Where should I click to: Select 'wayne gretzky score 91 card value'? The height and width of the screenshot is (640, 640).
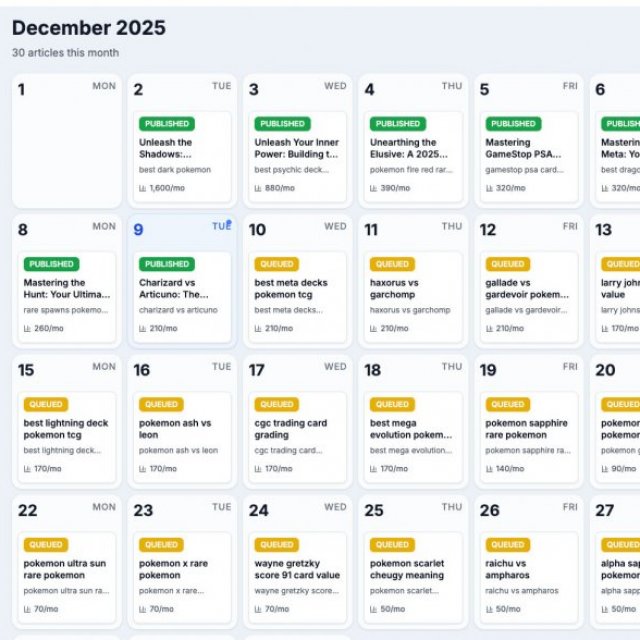(298, 578)
